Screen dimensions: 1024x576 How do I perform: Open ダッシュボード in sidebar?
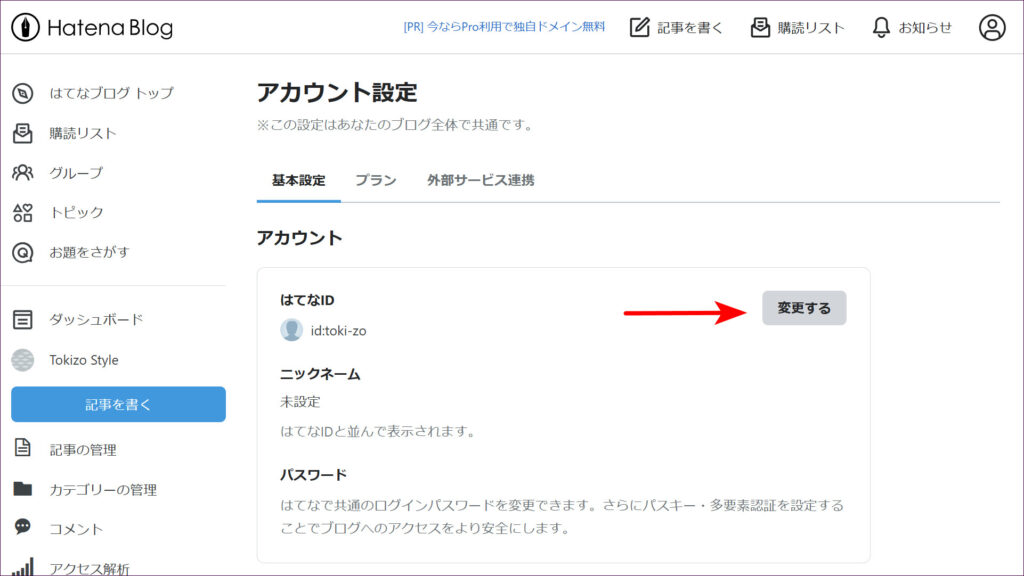[96, 320]
